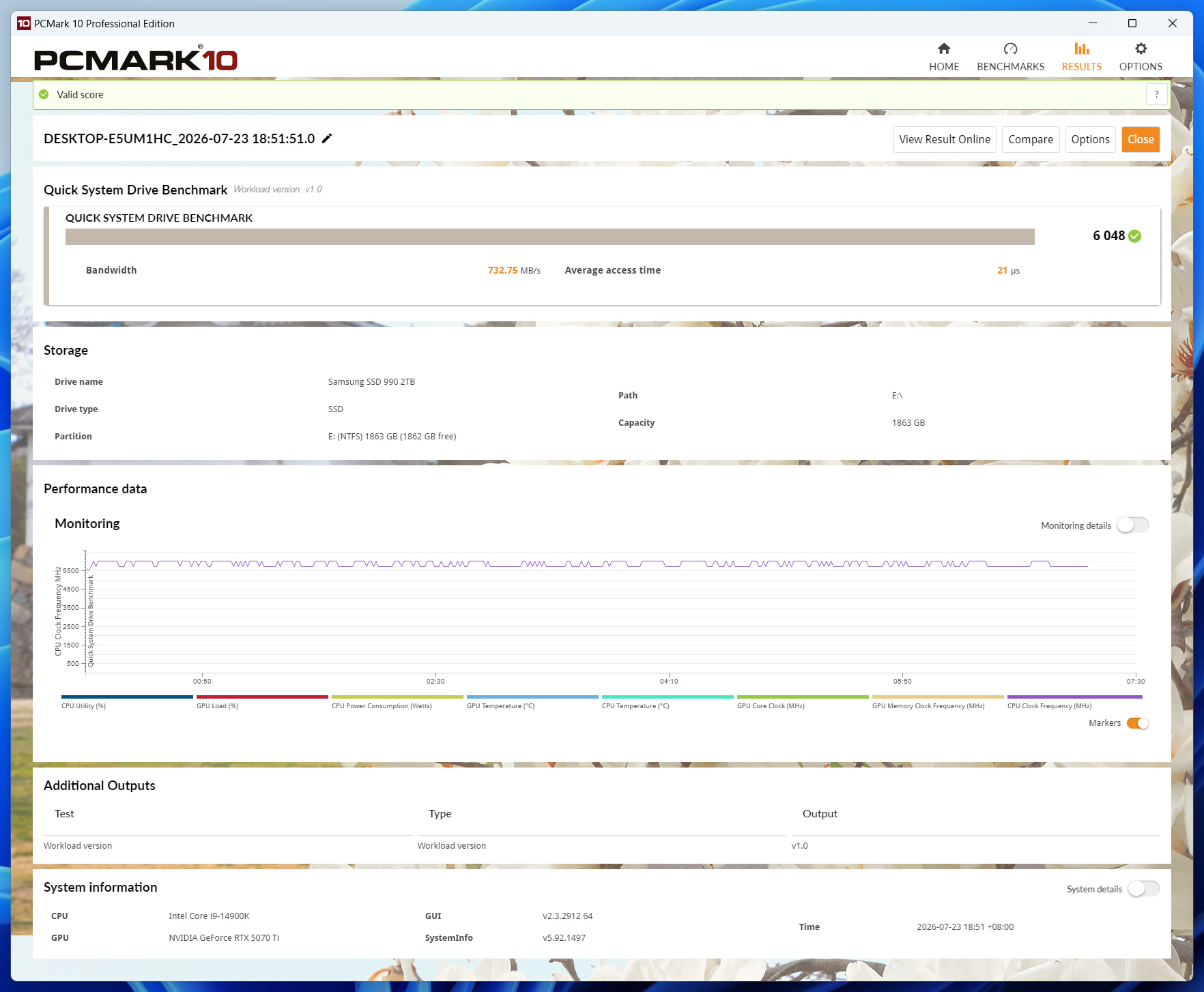Toggle GPU Core Clock (MHz) legend series

tap(803, 702)
